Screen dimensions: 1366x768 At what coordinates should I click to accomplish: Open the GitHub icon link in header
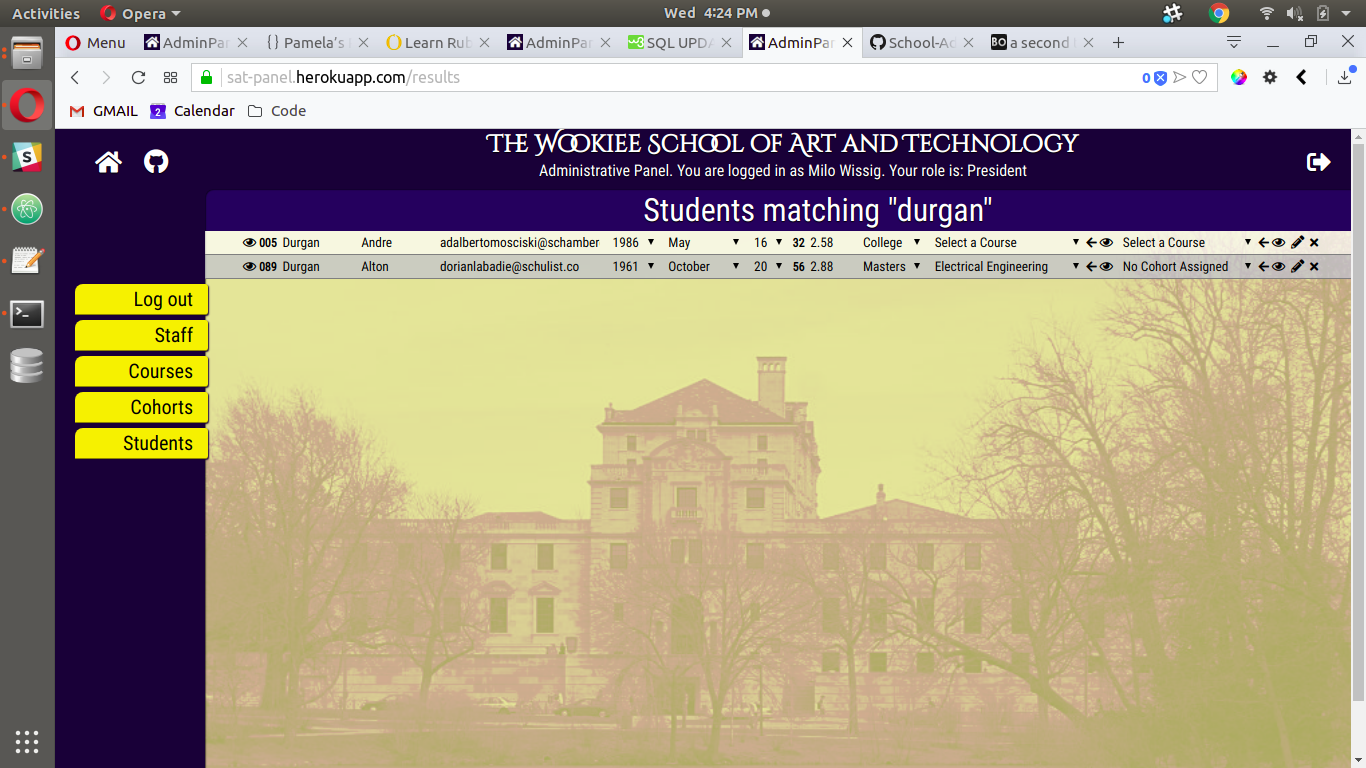(156, 162)
